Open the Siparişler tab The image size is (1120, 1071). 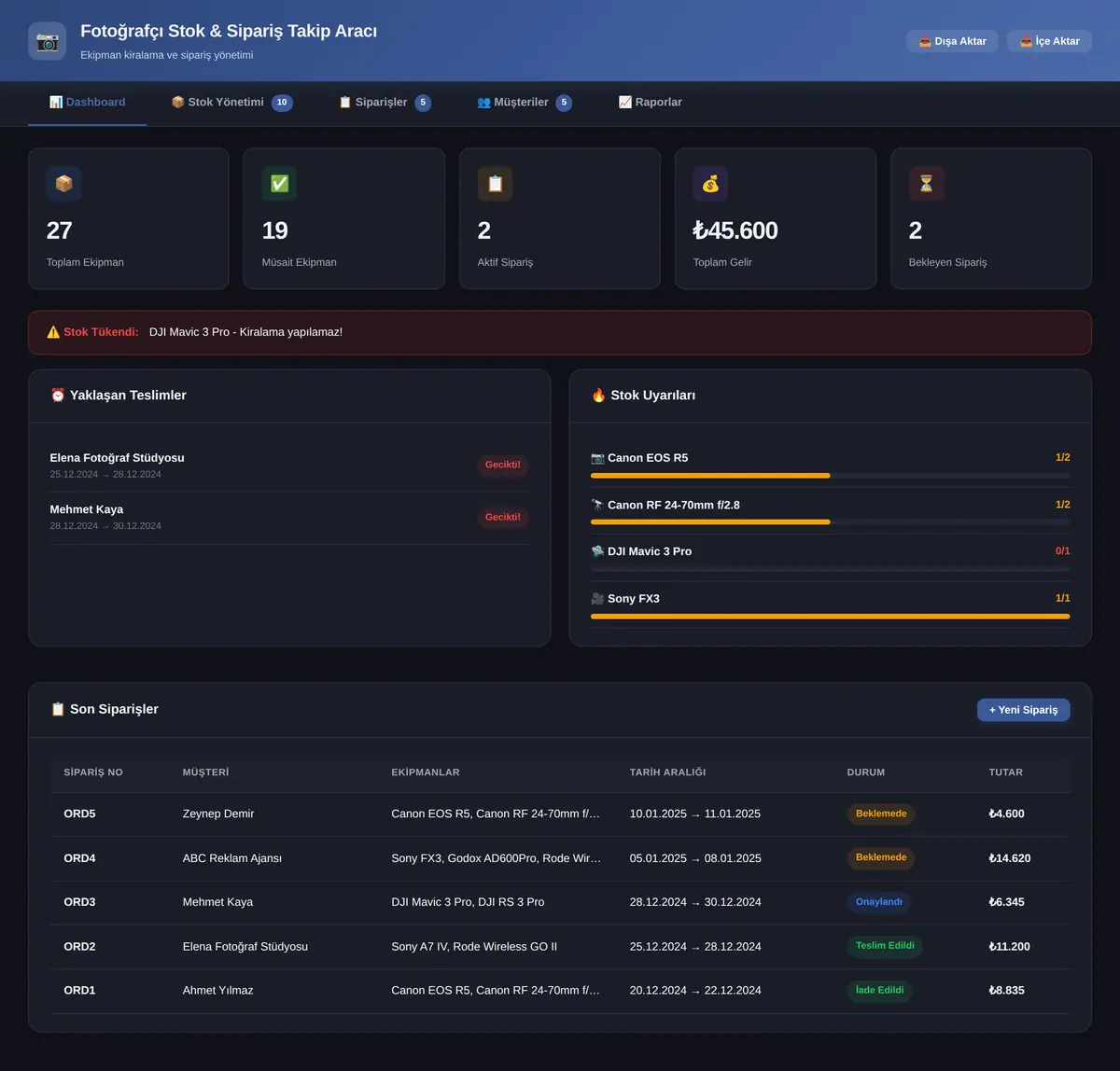click(x=385, y=103)
